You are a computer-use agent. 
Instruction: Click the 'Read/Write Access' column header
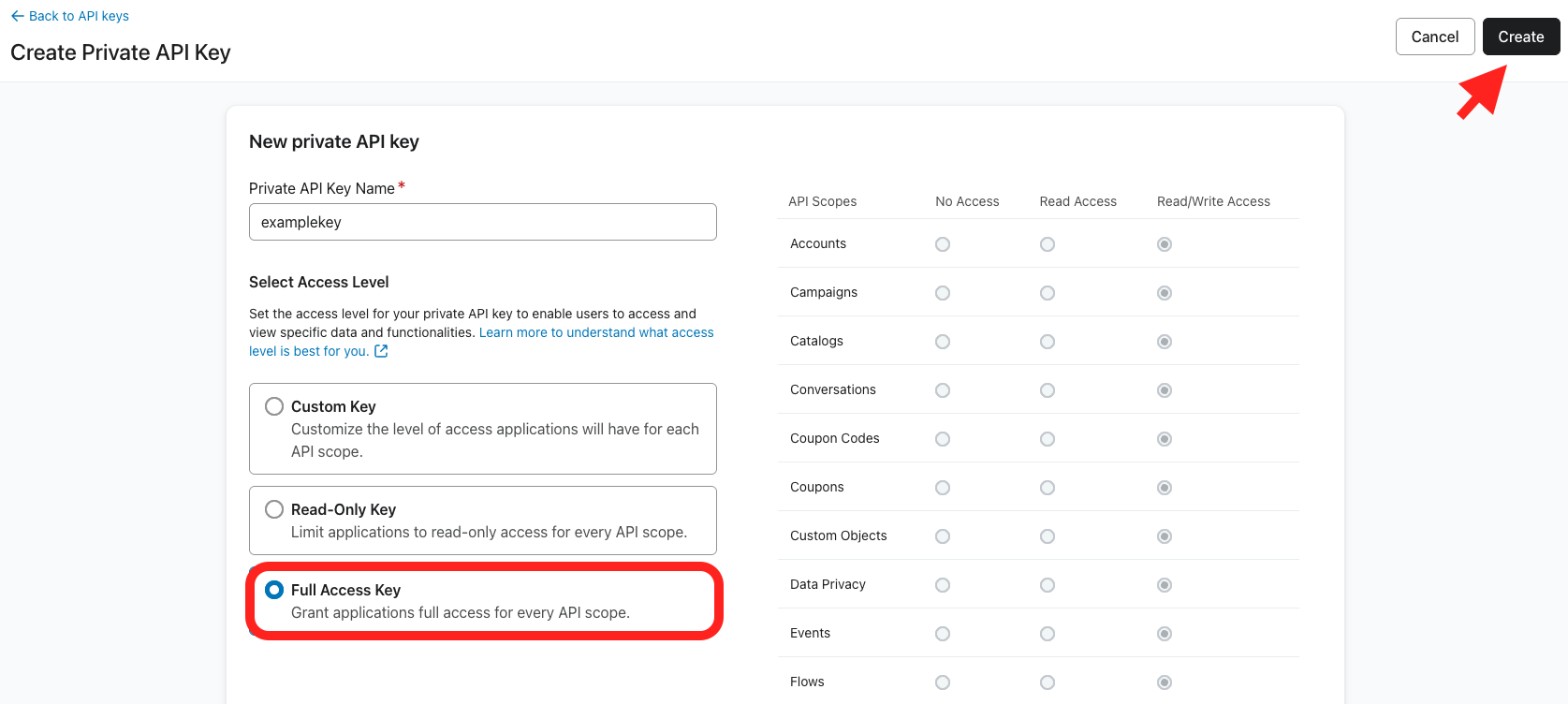pos(1213,201)
